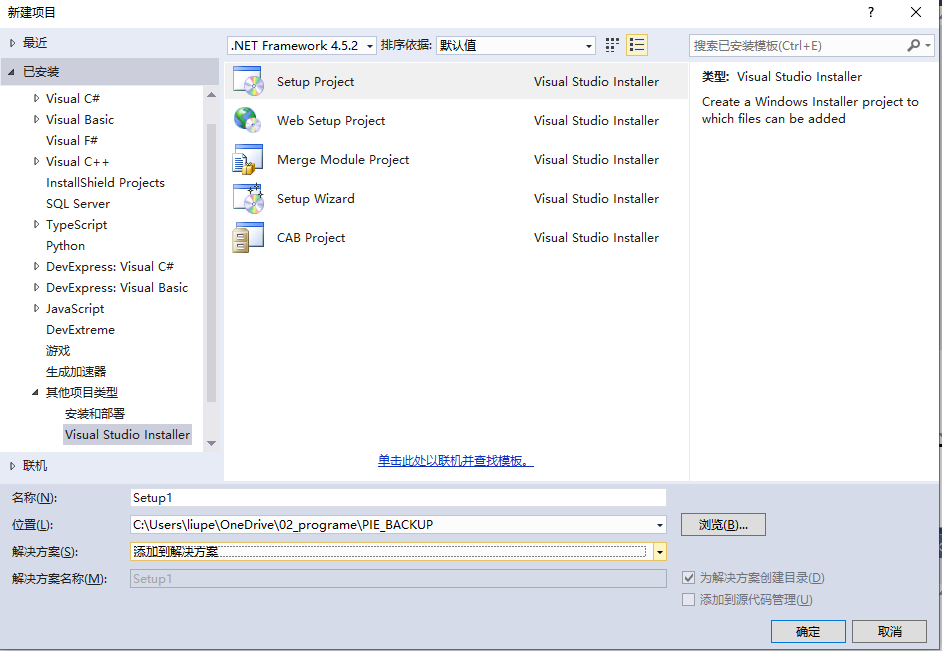Toggle add to source control checkbox
942x651 pixels.
[x=688, y=599]
